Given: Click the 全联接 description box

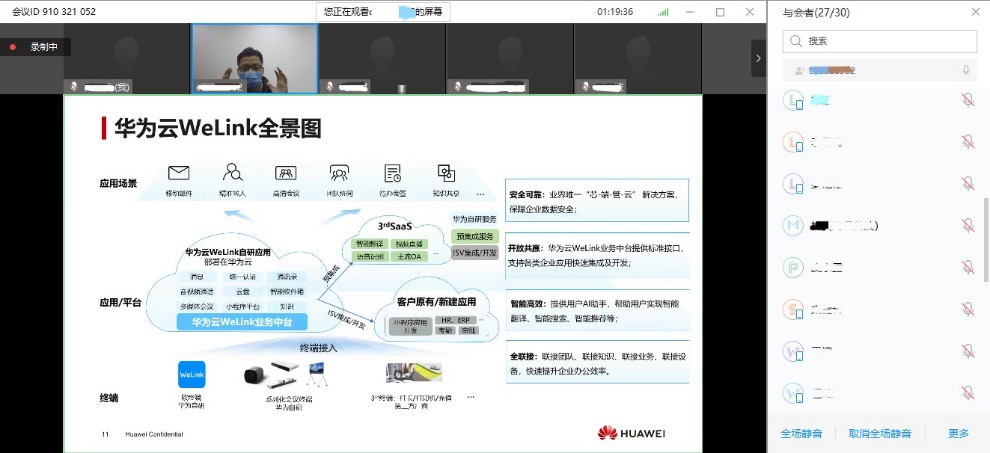Looking at the screenshot, I should (x=597, y=364).
